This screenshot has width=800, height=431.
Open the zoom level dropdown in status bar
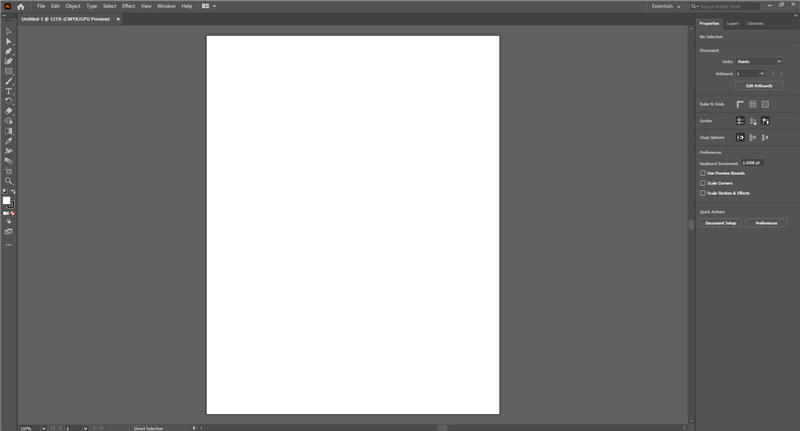click(43, 428)
